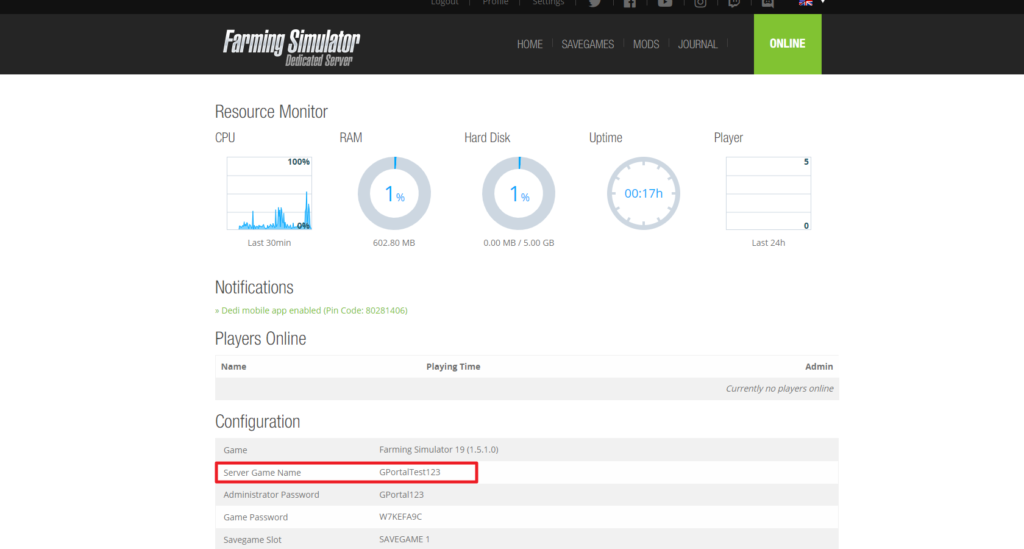The image size is (1024, 549).
Task: Click the 'SAVEGAME 1' savegame slot value
Action: [x=404, y=539]
